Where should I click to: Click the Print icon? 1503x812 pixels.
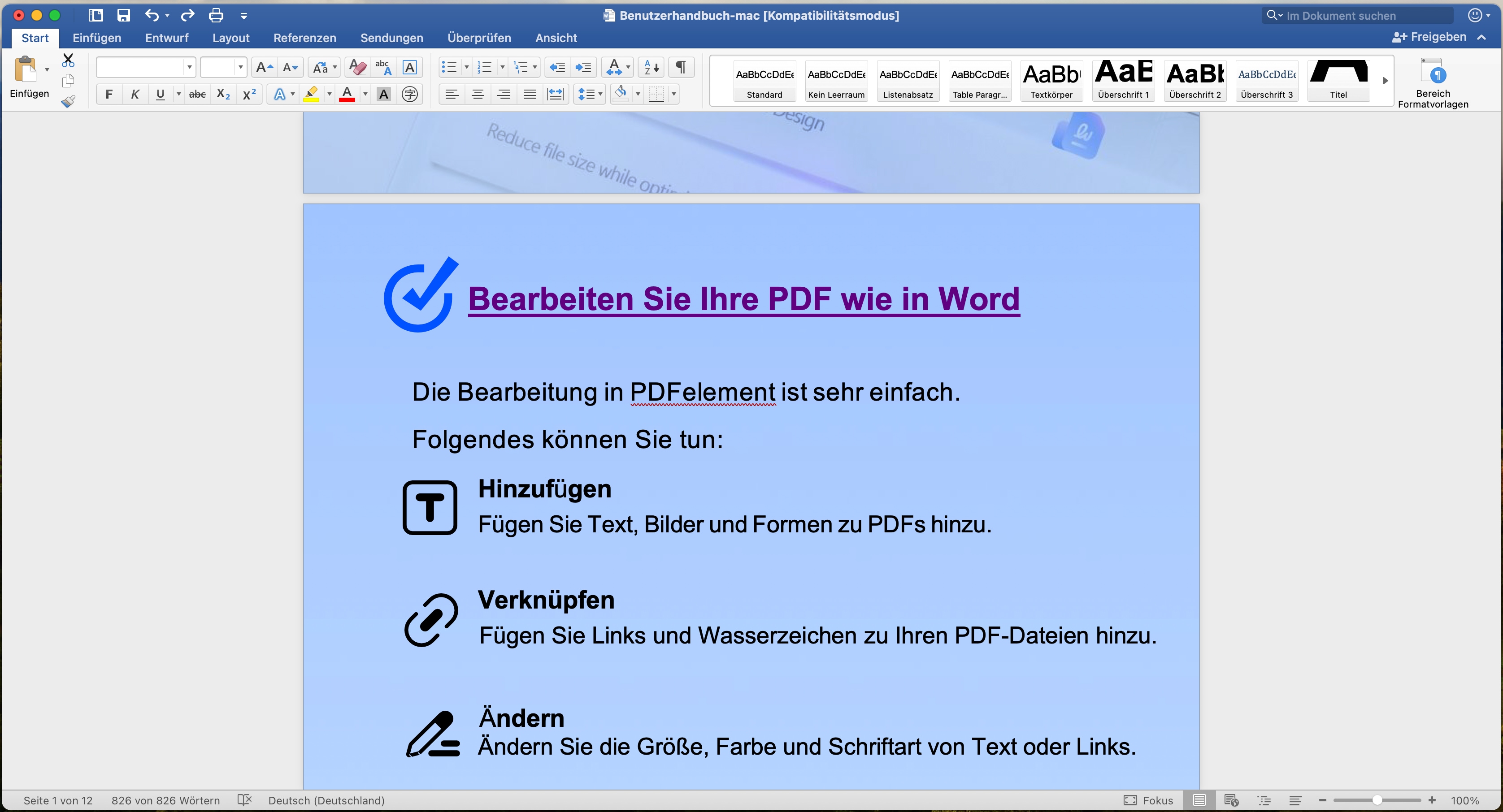(216, 15)
